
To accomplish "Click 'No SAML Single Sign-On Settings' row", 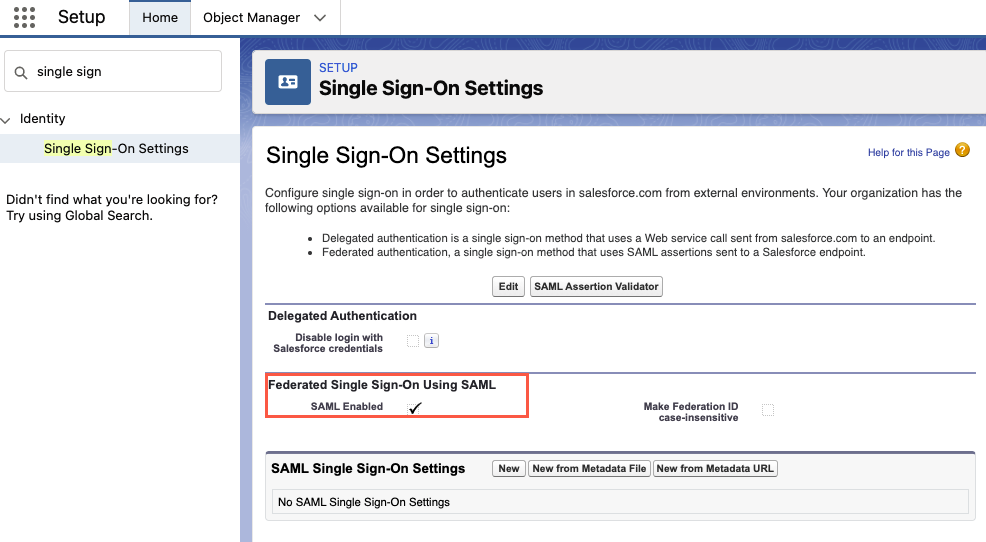I will 620,502.
